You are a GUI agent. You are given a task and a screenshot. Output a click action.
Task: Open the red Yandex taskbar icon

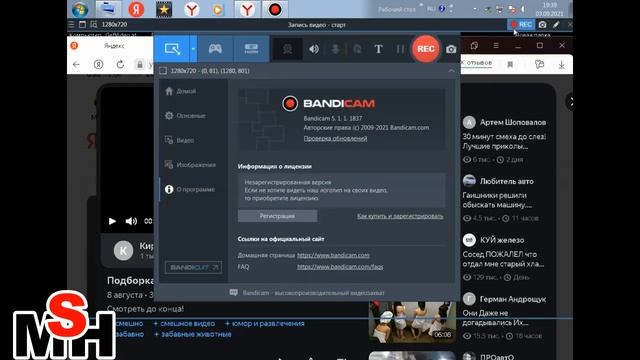[x=136, y=9]
